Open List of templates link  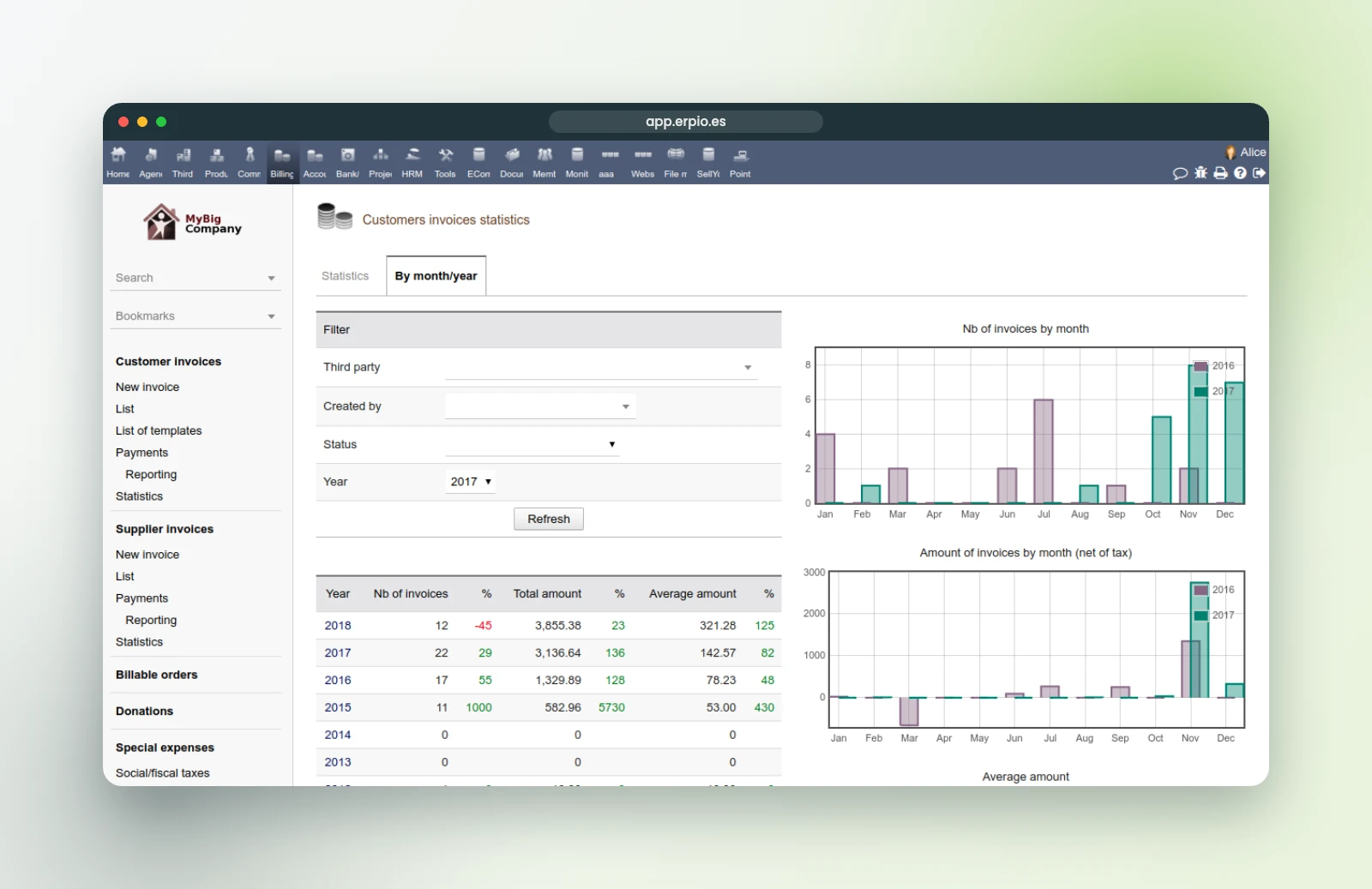tap(159, 431)
